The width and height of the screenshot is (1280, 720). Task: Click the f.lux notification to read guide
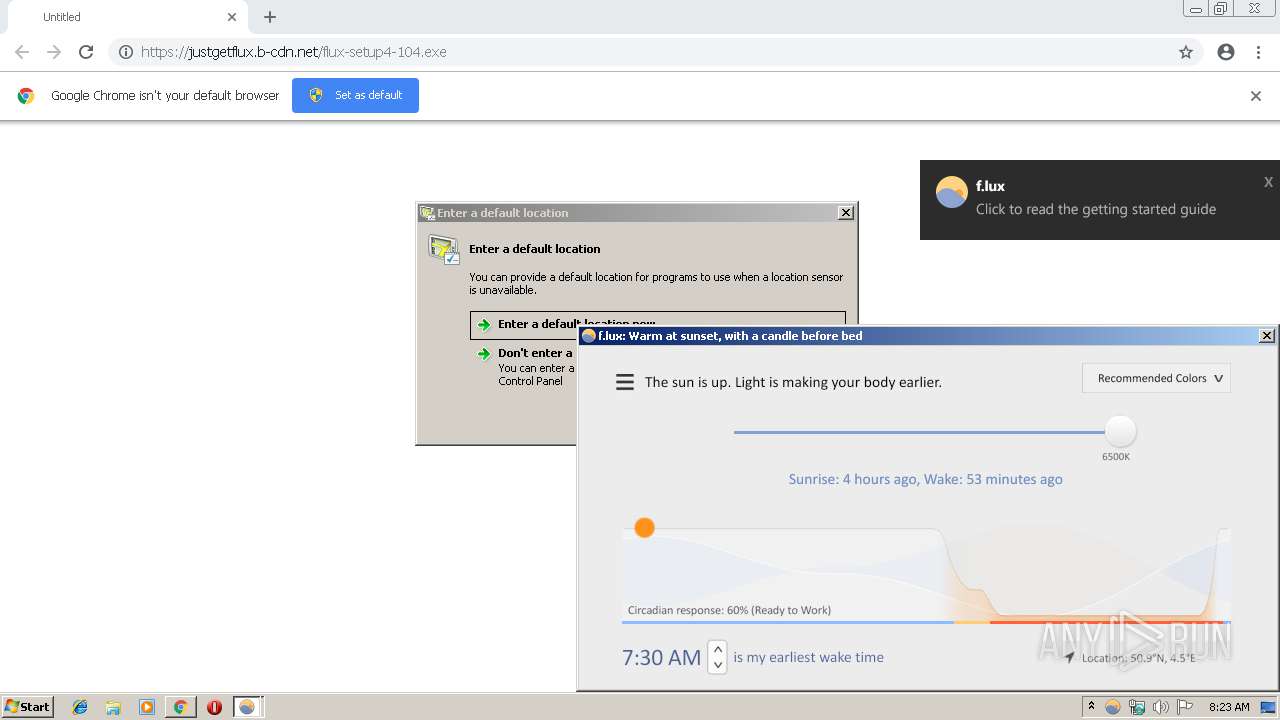(x=1096, y=209)
